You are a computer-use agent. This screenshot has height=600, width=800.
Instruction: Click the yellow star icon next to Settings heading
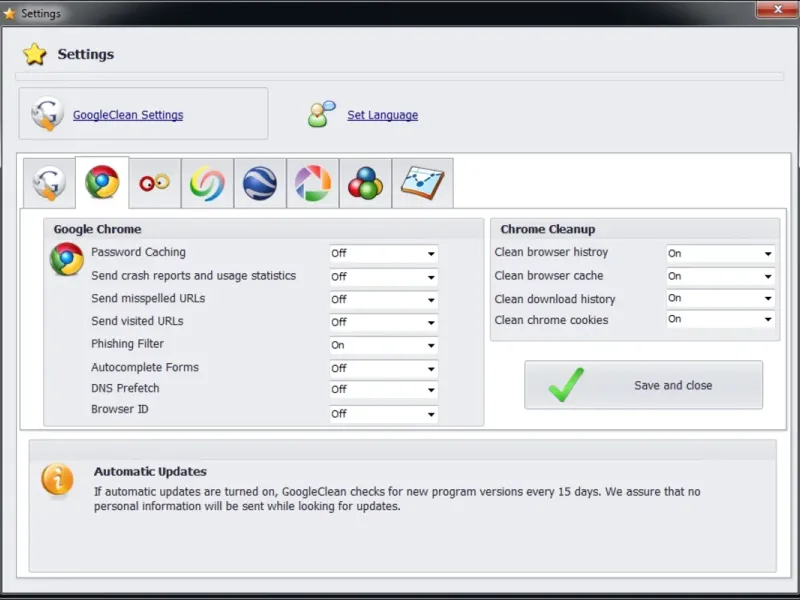pyautogui.click(x=35, y=54)
